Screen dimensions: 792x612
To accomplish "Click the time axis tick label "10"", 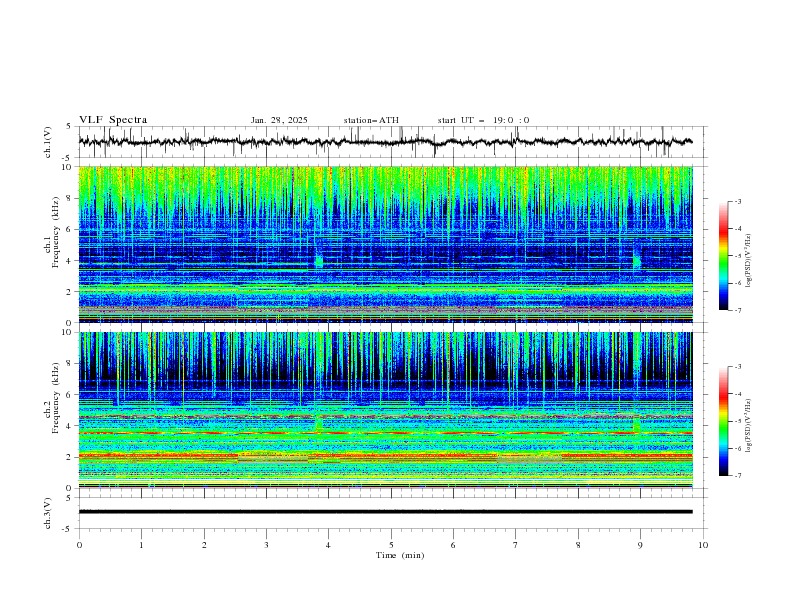I will coord(703,545).
